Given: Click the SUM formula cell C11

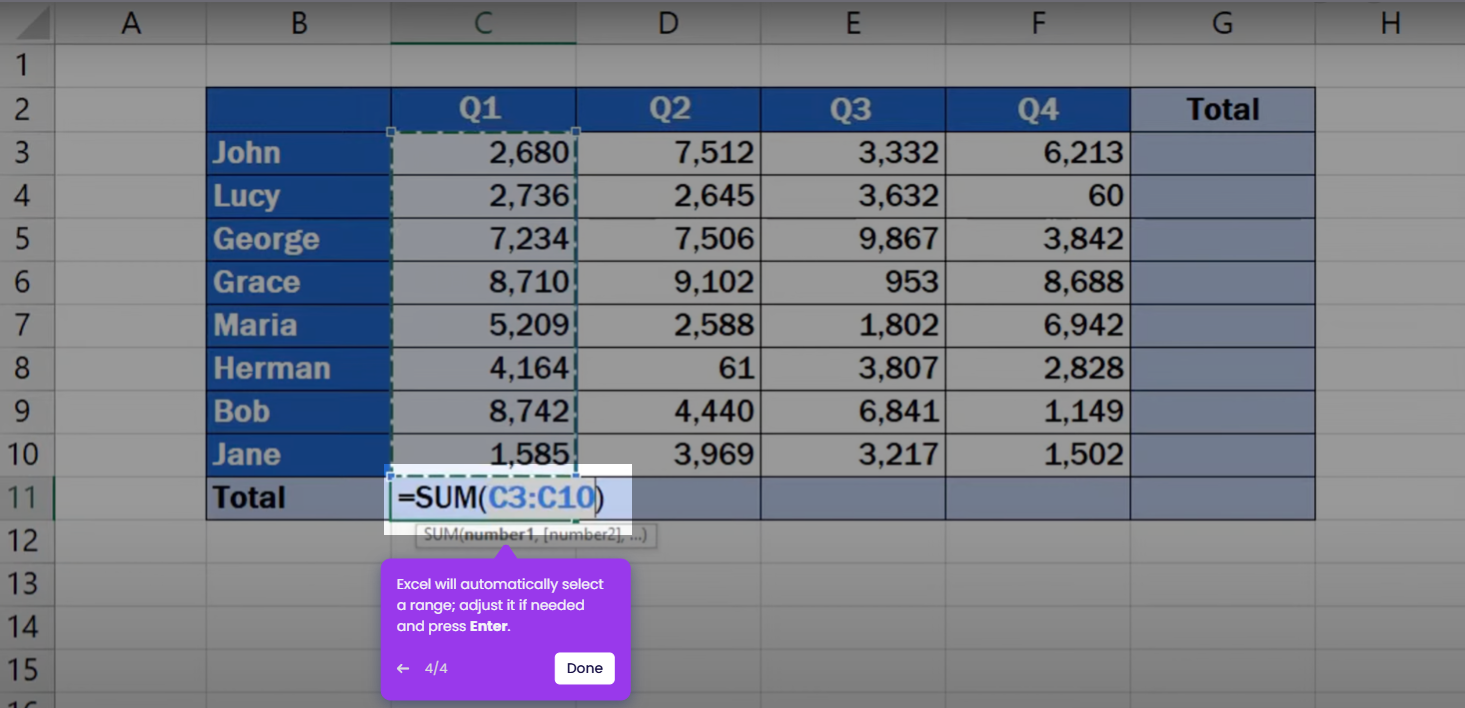Looking at the screenshot, I should 483,497.
